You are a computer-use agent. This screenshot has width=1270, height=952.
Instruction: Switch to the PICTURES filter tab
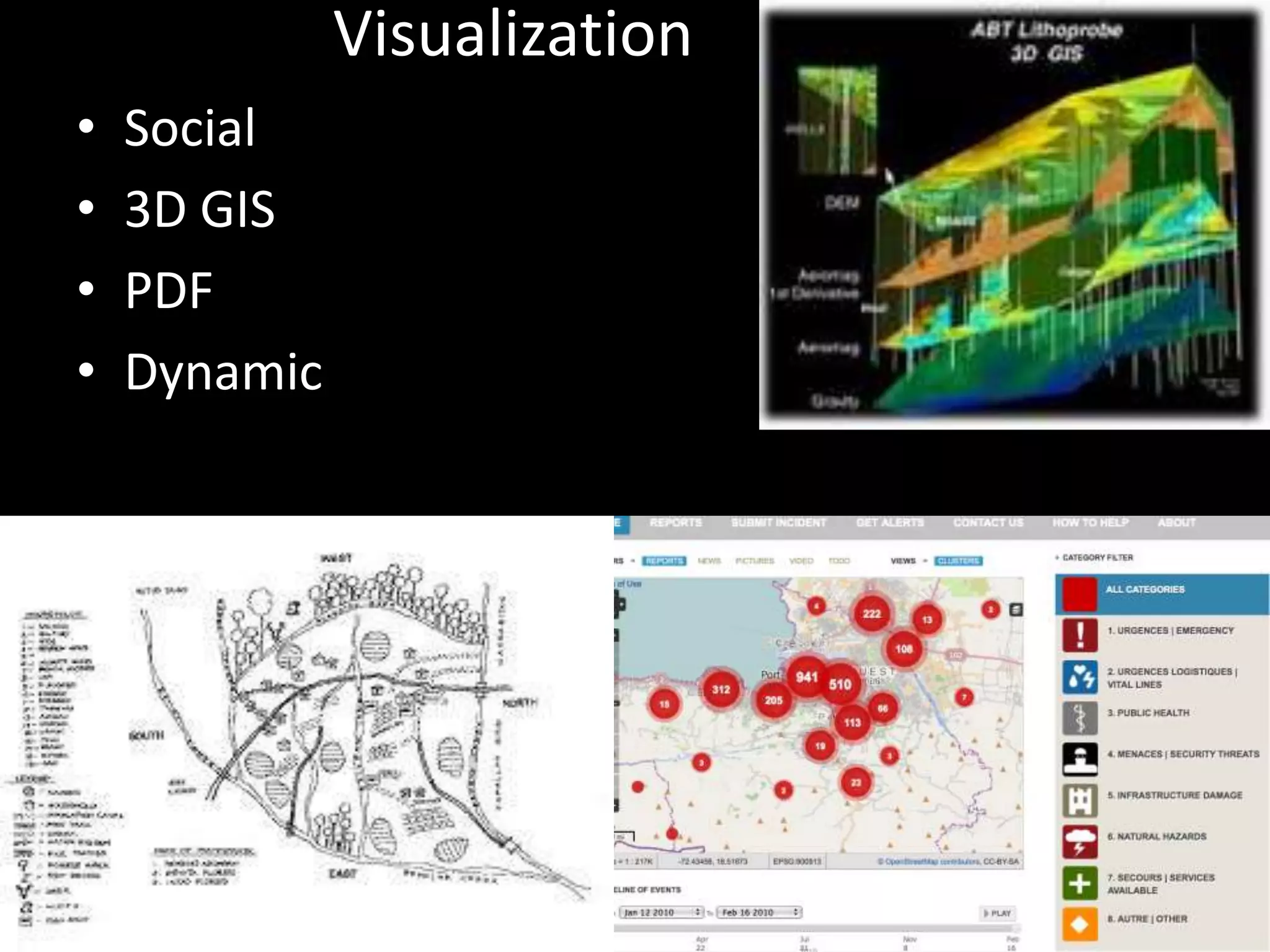click(755, 561)
